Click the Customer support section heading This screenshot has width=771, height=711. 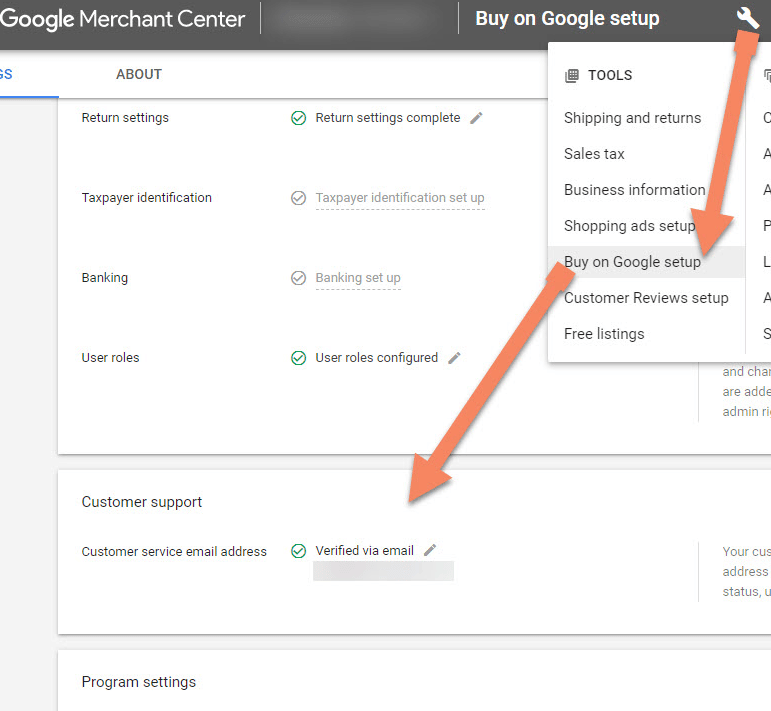142,502
